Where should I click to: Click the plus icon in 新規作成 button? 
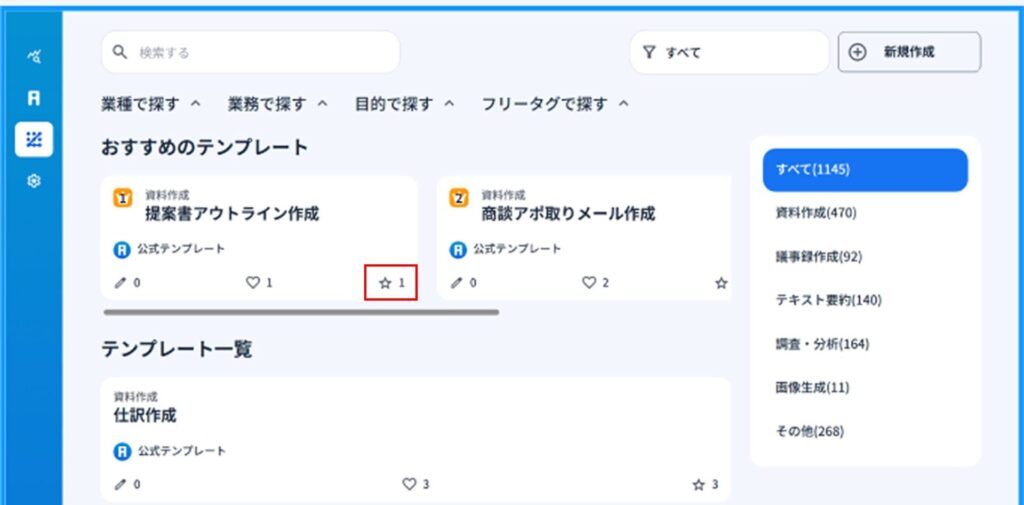(857, 52)
